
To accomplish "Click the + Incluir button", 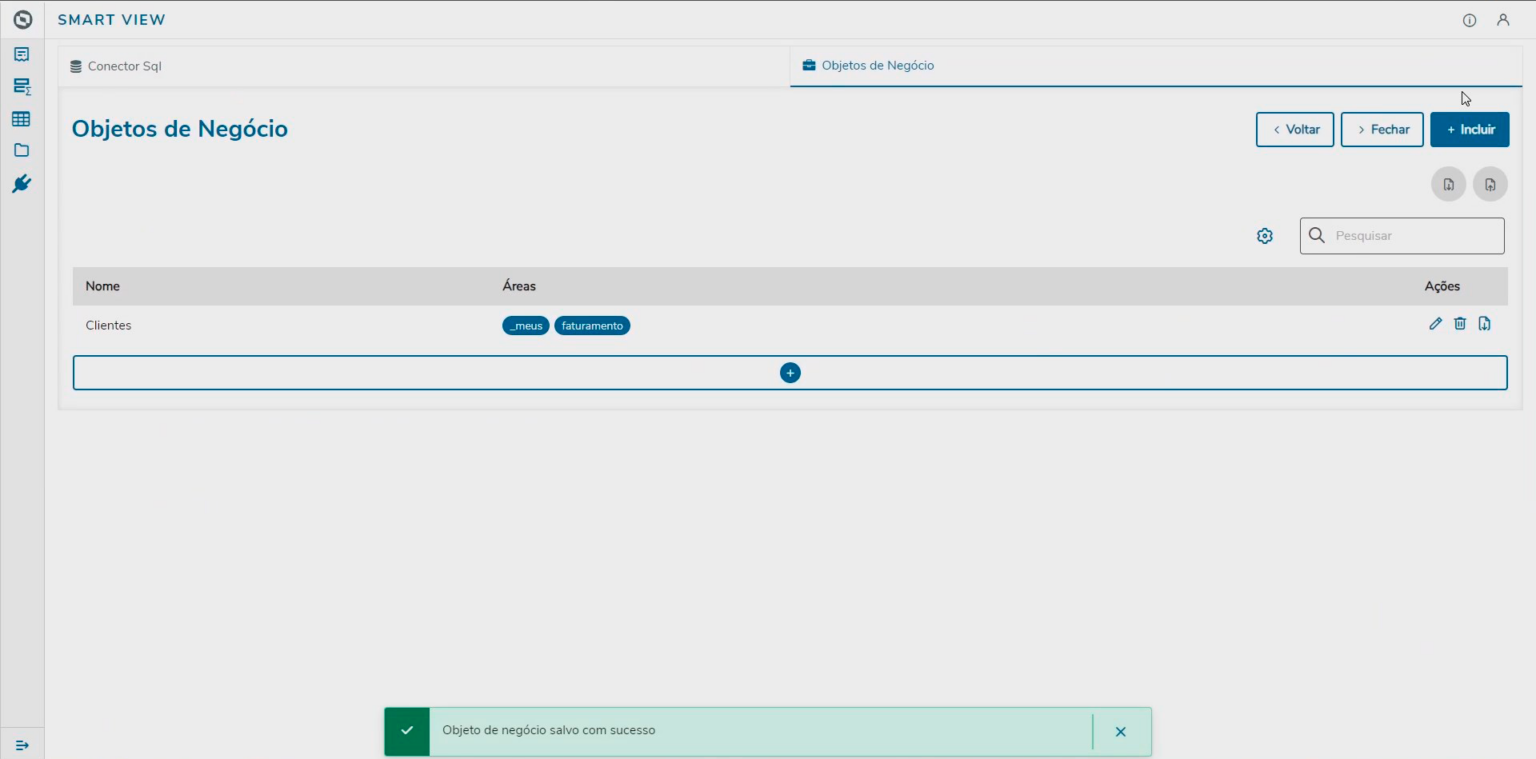I will pos(1469,129).
